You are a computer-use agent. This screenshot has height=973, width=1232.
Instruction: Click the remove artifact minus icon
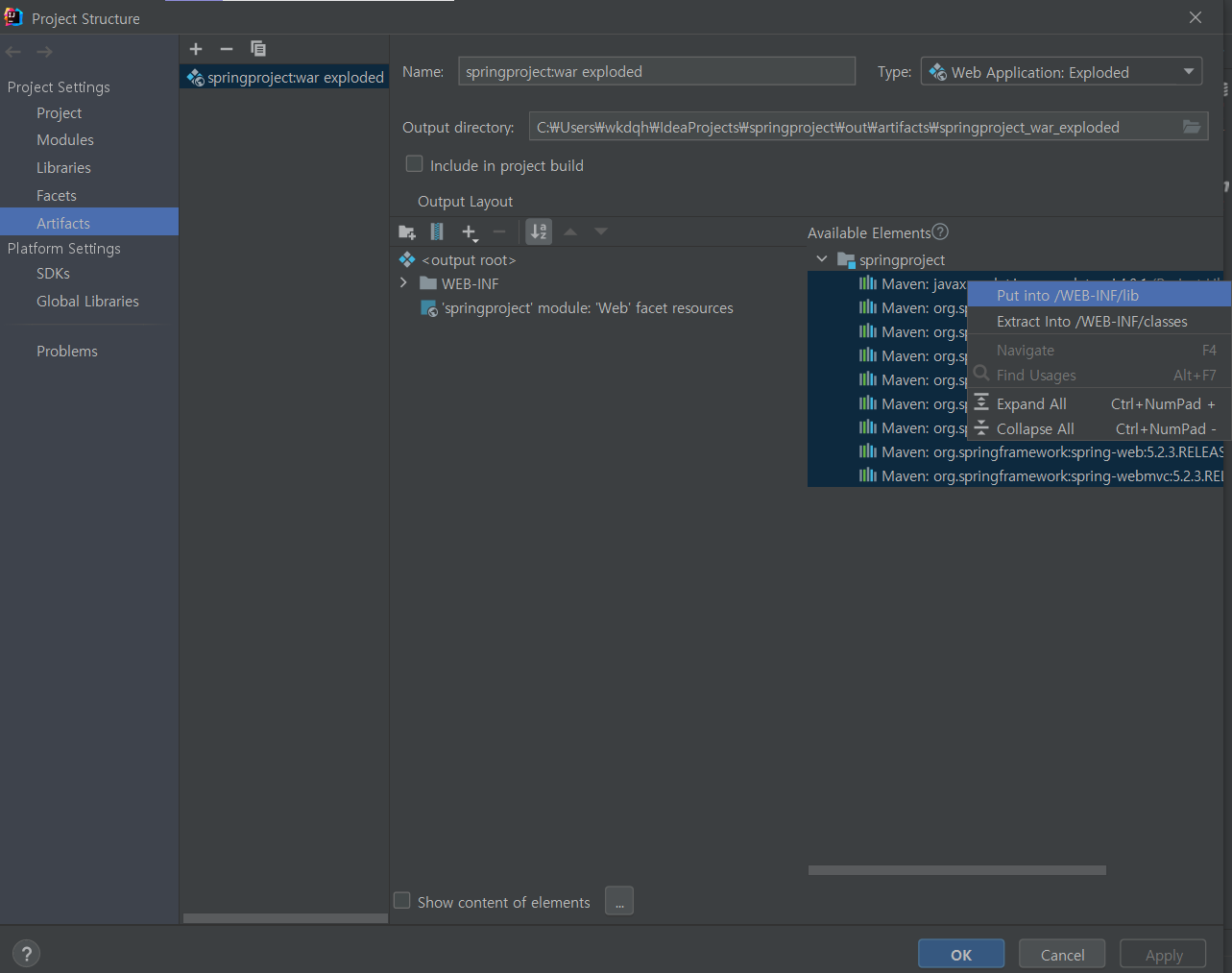(x=227, y=49)
